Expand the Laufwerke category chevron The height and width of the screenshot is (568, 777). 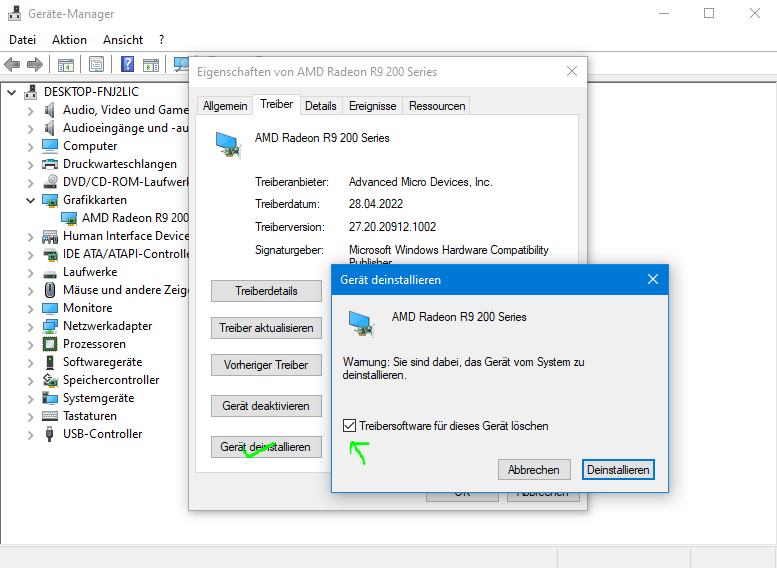click(30, 273)
